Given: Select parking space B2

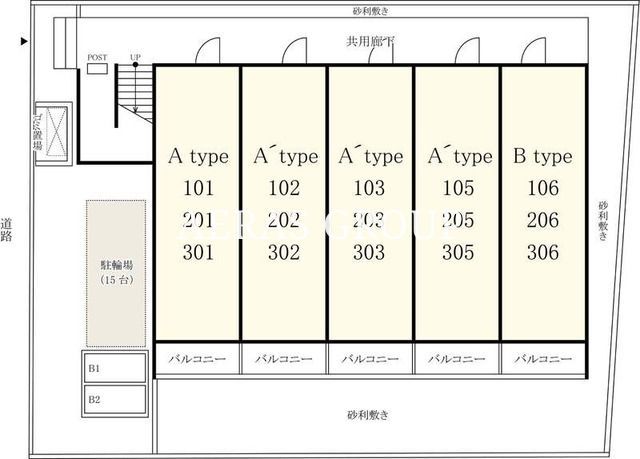Looking at the screenshot, I should pos(115,399).
